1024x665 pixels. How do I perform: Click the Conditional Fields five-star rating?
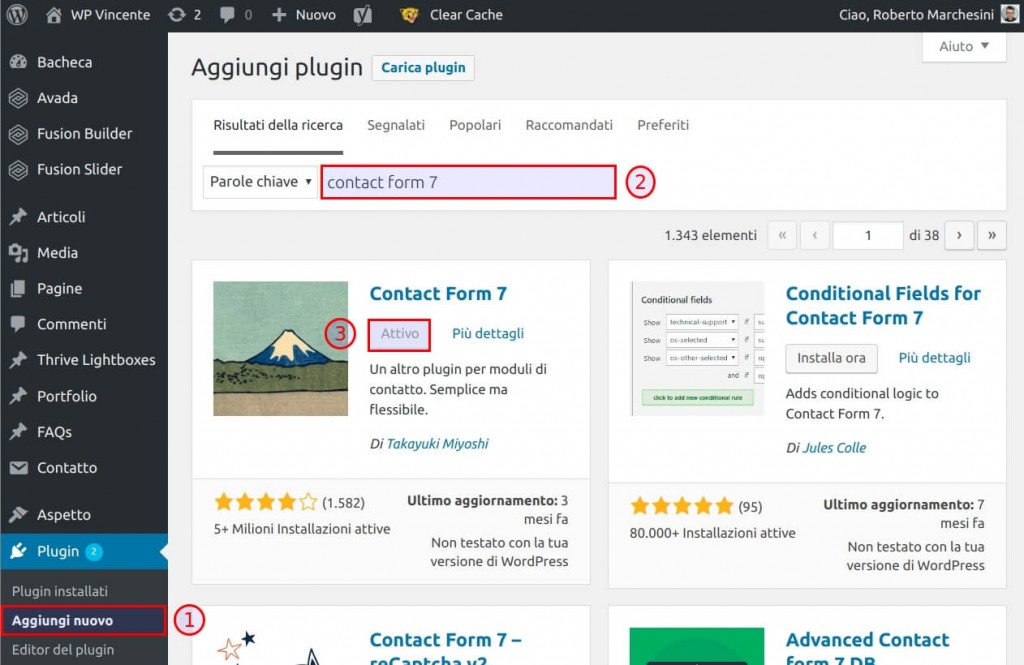[x=682, y=506]
